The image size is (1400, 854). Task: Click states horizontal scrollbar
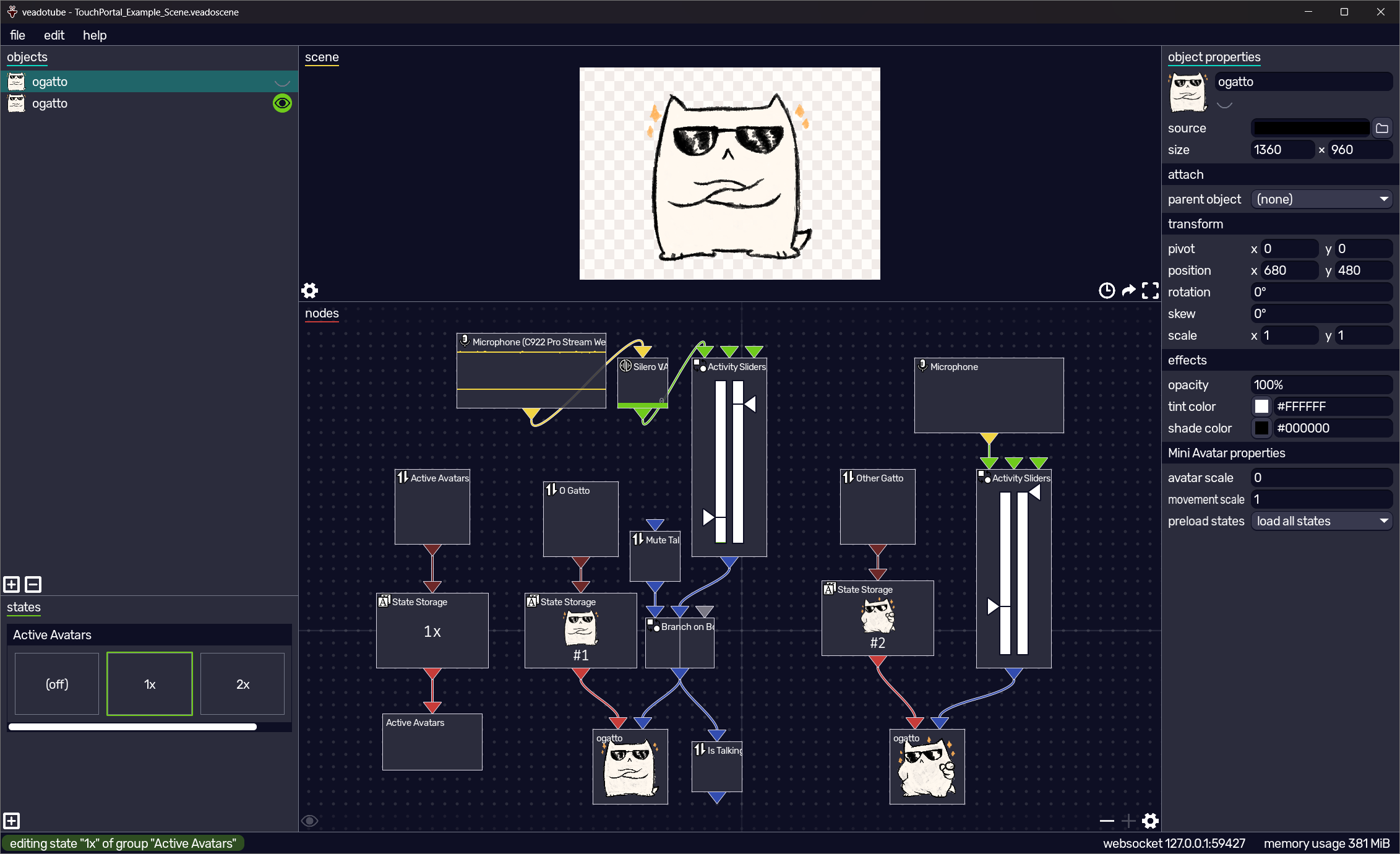pos(132,727)
